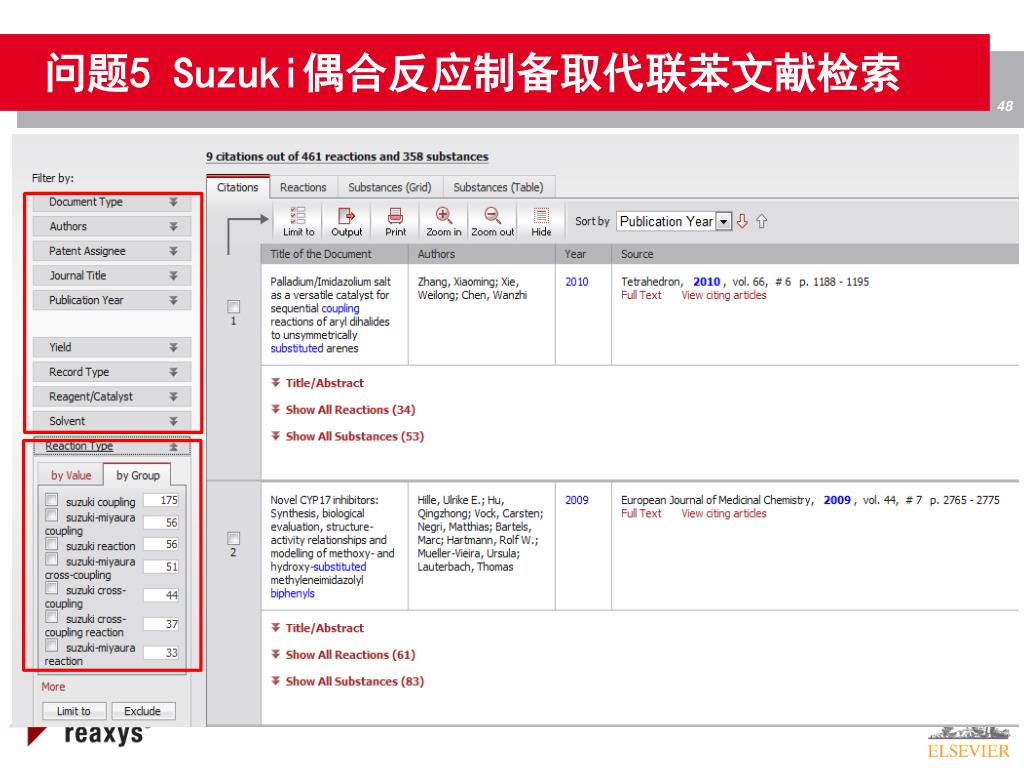This screenshot has width=1024, height=768.
Task: Expand the Reagent/Catalyst filter
Action: tap(112, 397)
